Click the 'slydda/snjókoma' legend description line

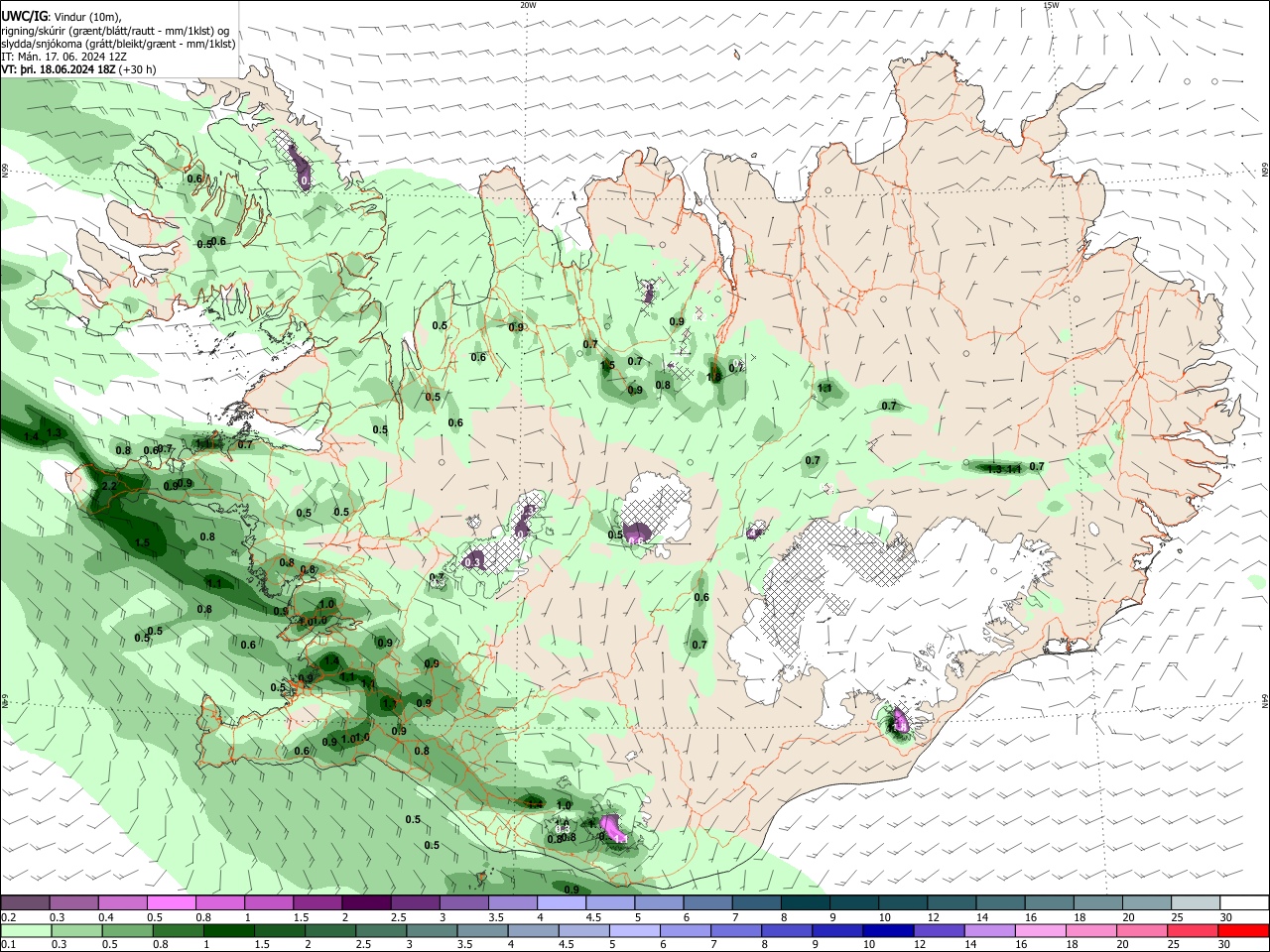click(x=118, y=44)
